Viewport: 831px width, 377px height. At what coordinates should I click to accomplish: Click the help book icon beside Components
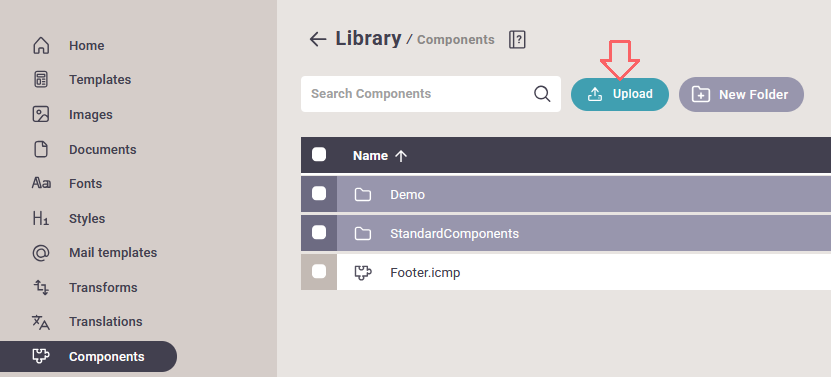[517, 40]
